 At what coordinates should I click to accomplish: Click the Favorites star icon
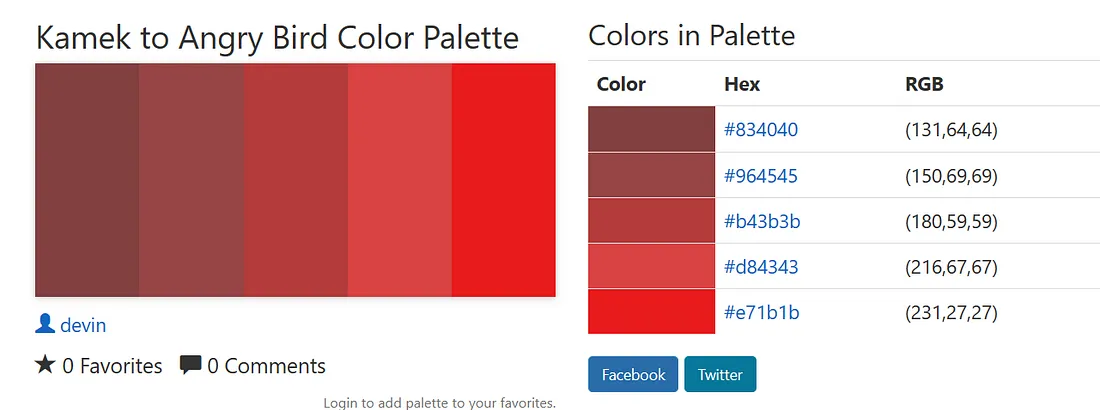click(x=45, y=364)
